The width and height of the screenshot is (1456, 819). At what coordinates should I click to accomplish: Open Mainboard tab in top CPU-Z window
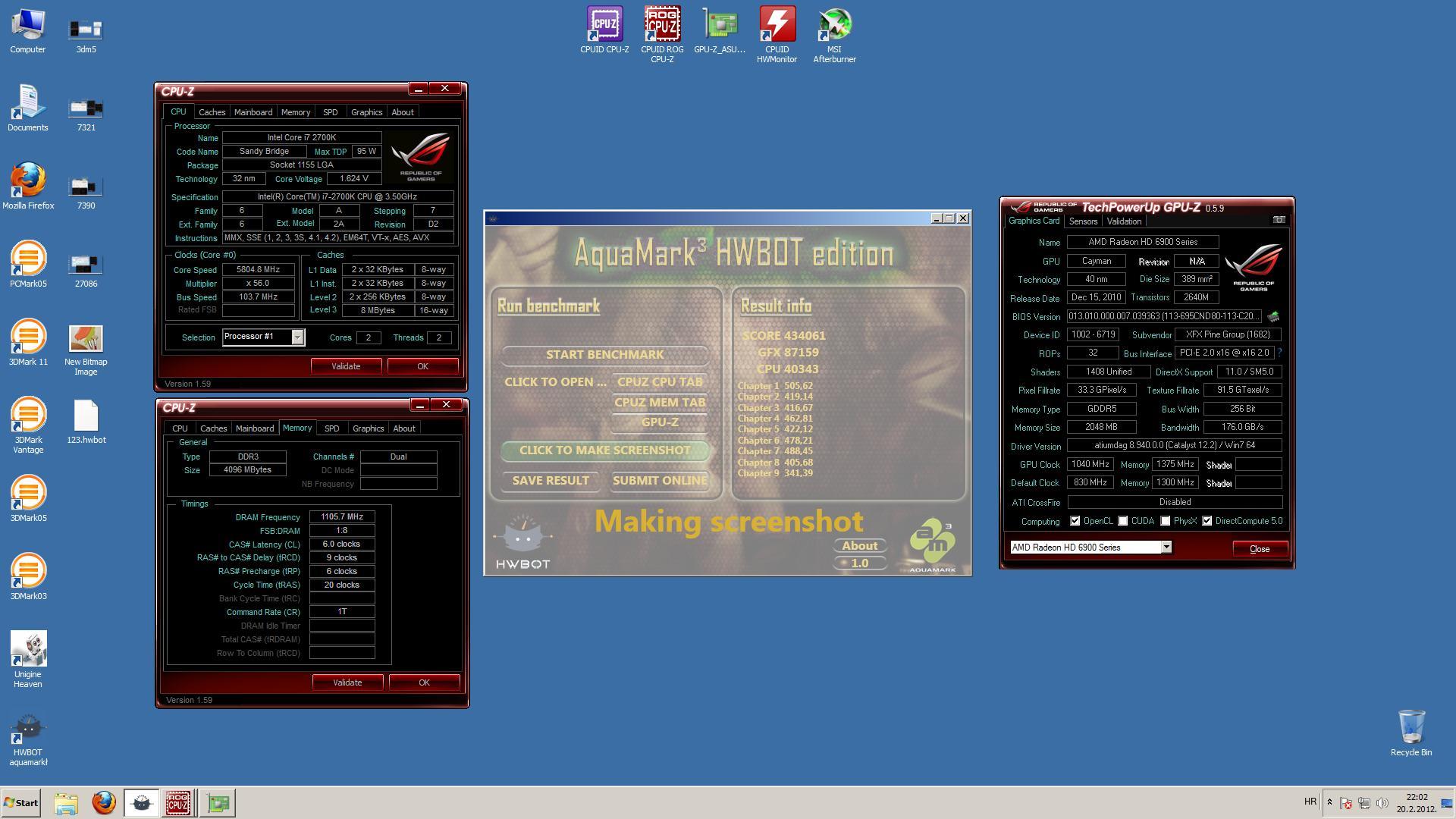[x=253, y=112]
